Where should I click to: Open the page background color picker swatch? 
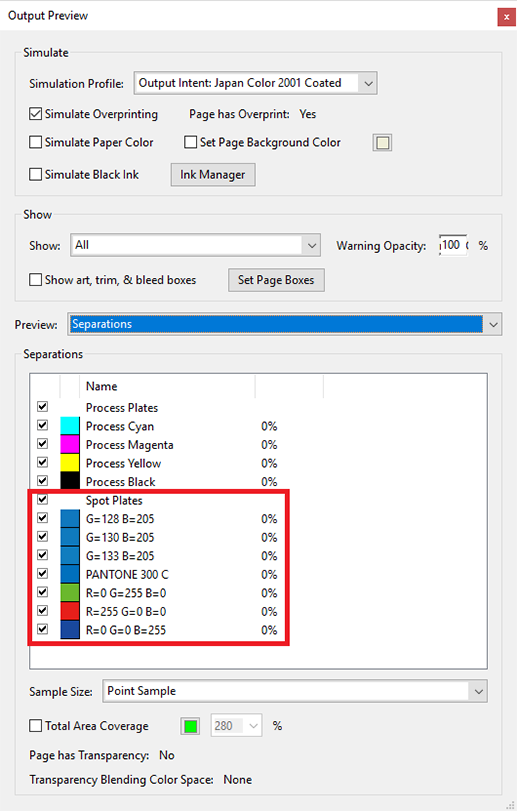click(382, 143)
